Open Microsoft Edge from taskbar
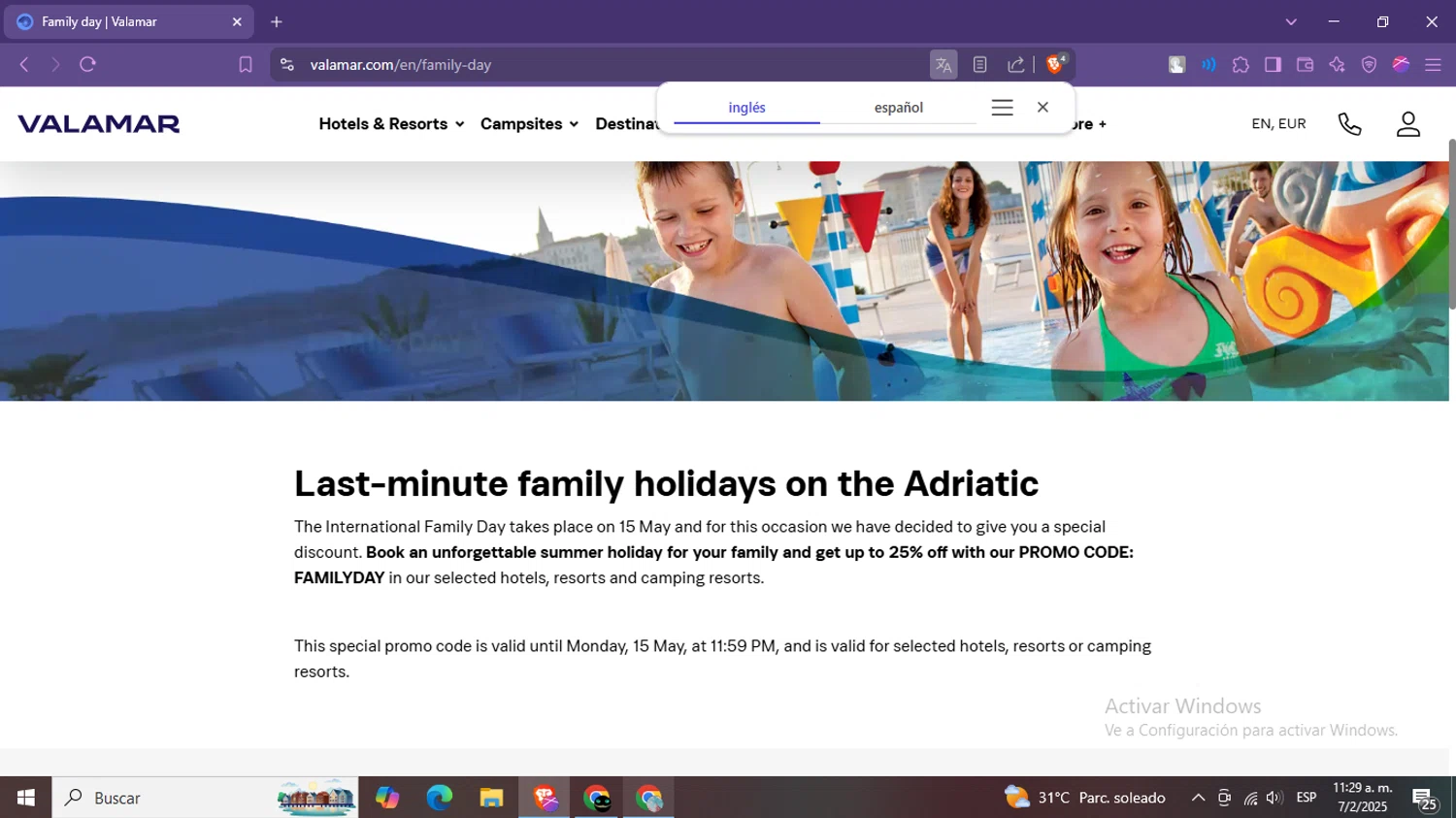1456x818 pixels. [x=439, y=798]
